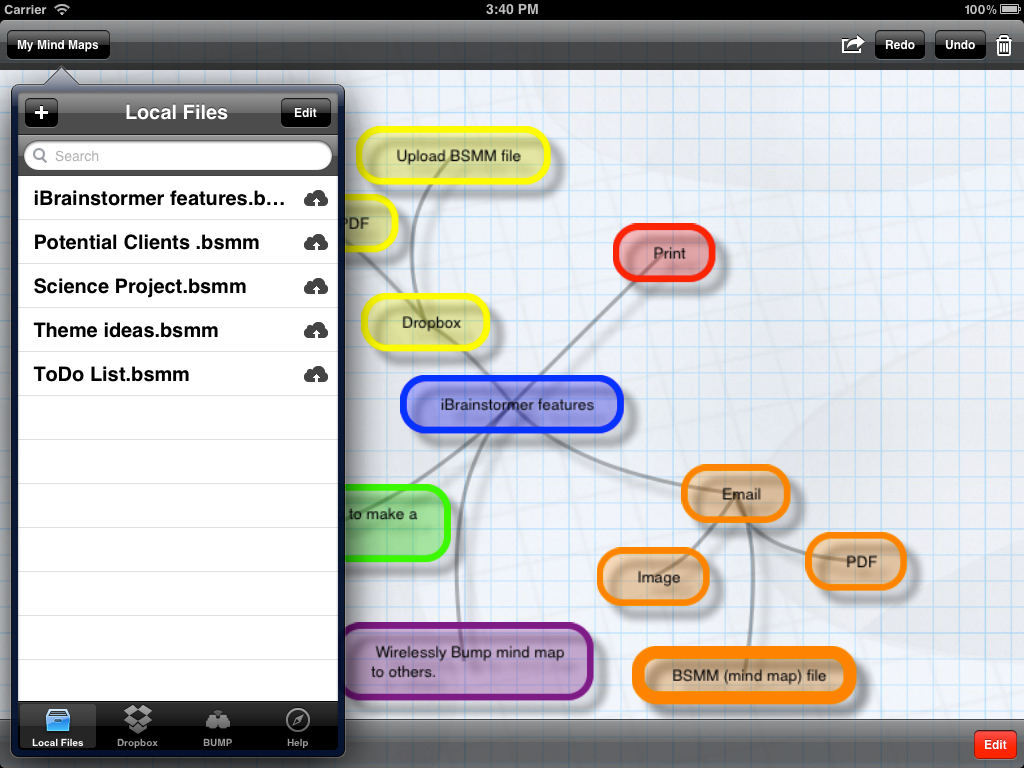Toggle the My Mind Maps popover
The width and height of the screenshot is (1024, 768).
pyautogui.click(x=58, y=45)
